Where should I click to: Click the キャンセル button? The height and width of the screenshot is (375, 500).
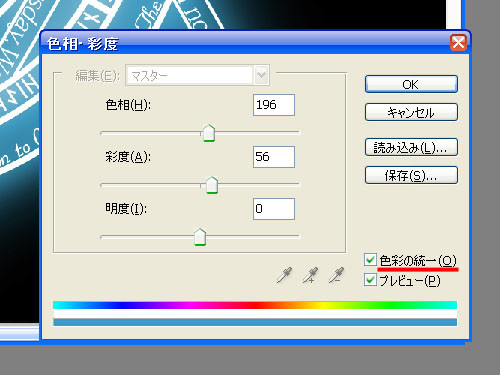411,112
